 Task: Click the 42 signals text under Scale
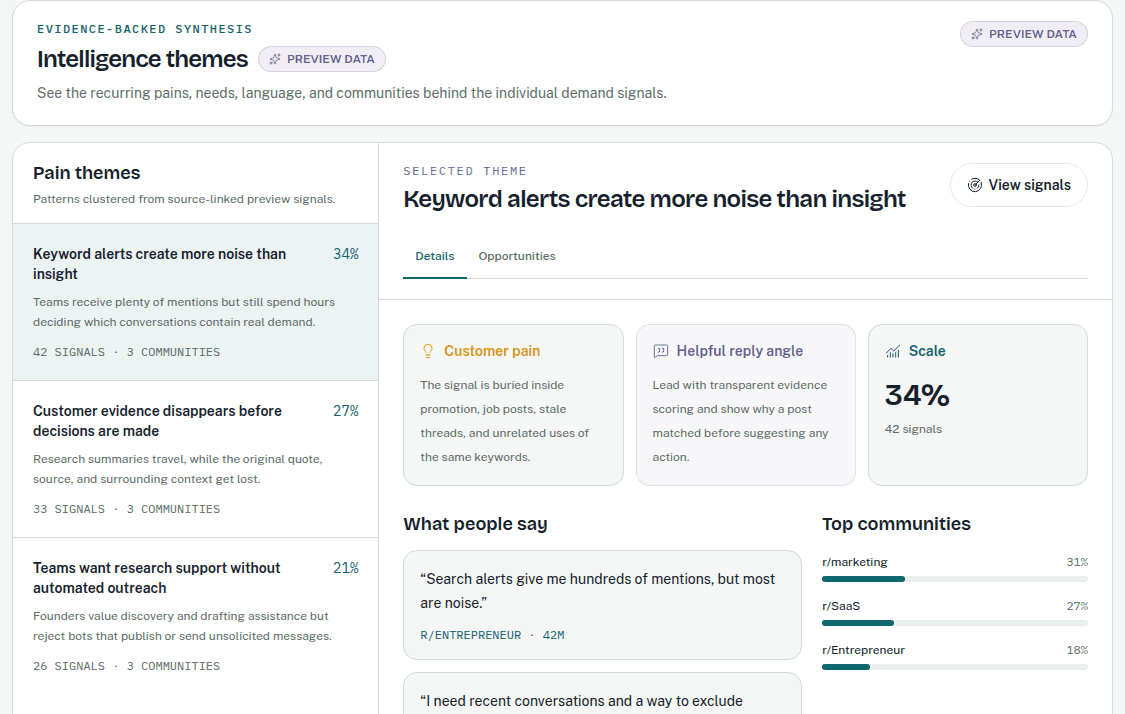913,429
